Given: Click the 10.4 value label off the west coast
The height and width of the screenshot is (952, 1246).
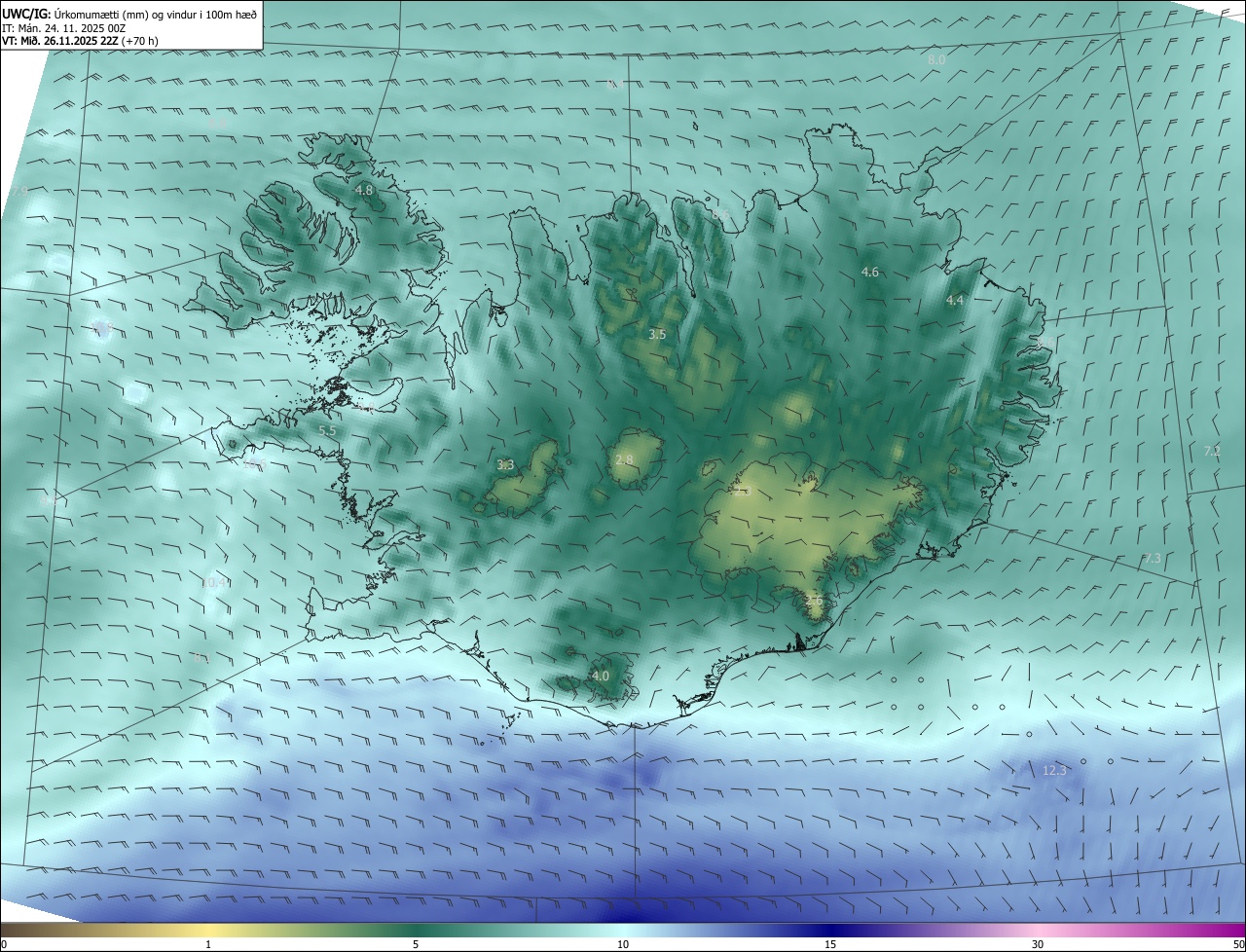Looking at the screenshot, I should pyautogui.click(x=214, y=583).
